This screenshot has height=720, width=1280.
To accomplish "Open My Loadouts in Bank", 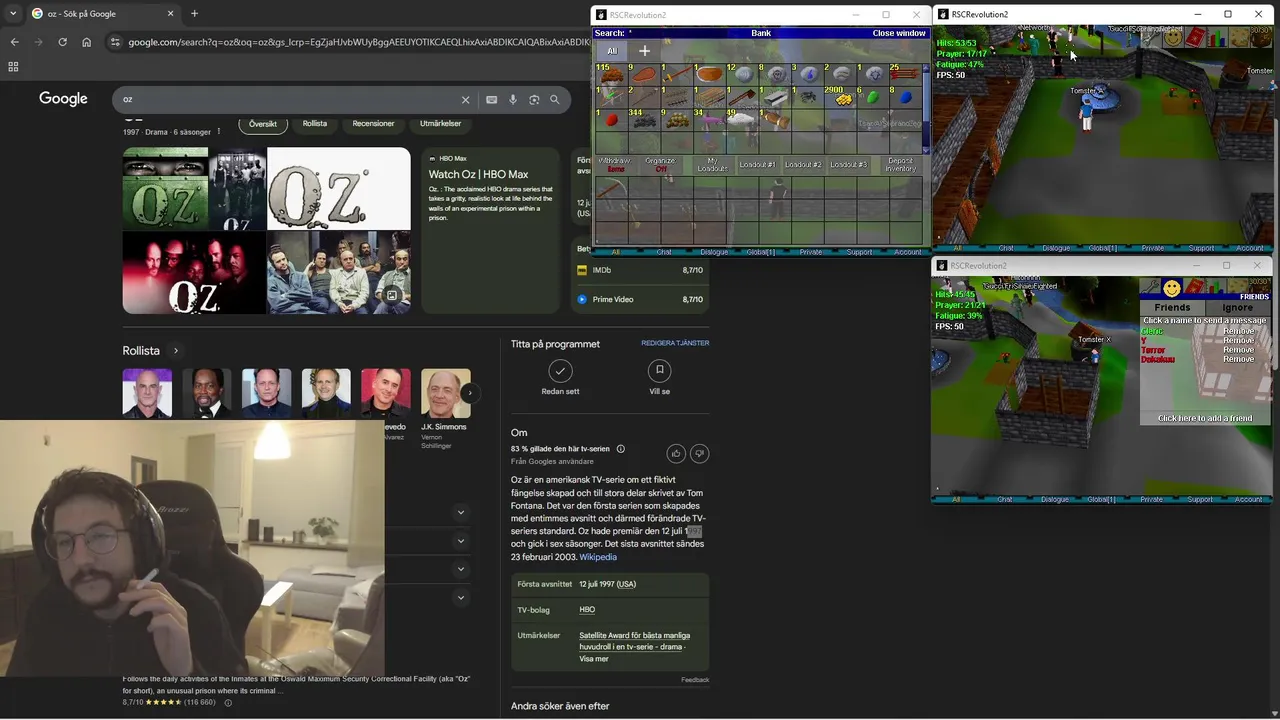I will click(712, 165).
